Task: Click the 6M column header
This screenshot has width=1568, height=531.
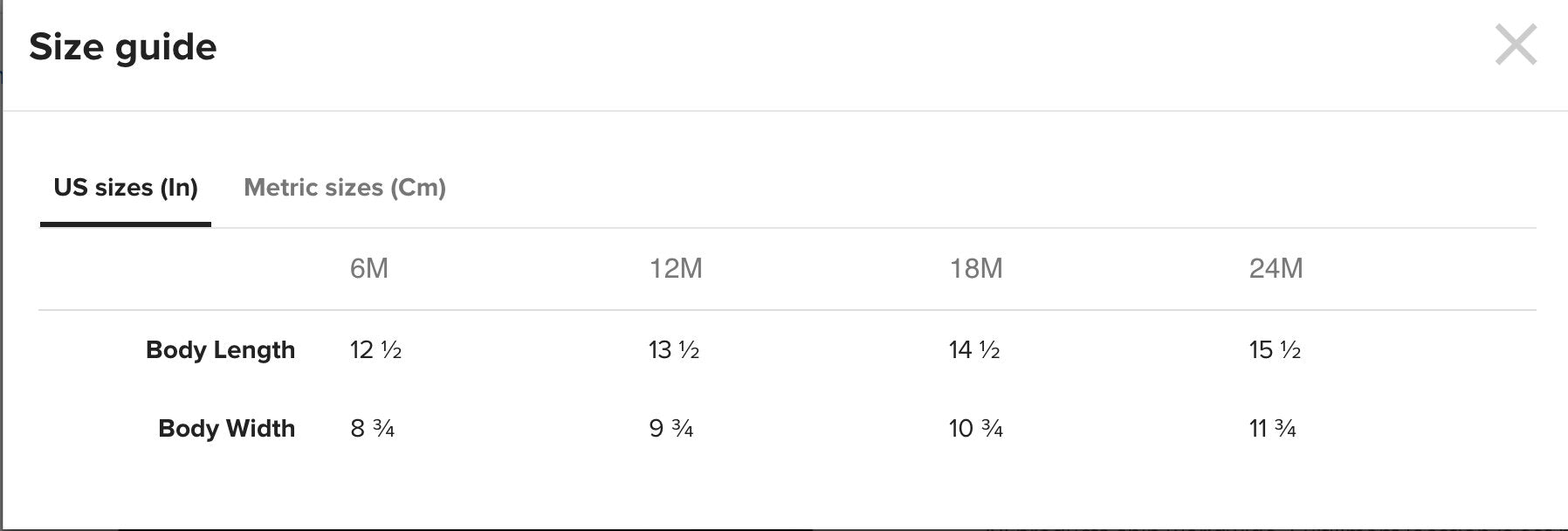Action: (369, 268)
